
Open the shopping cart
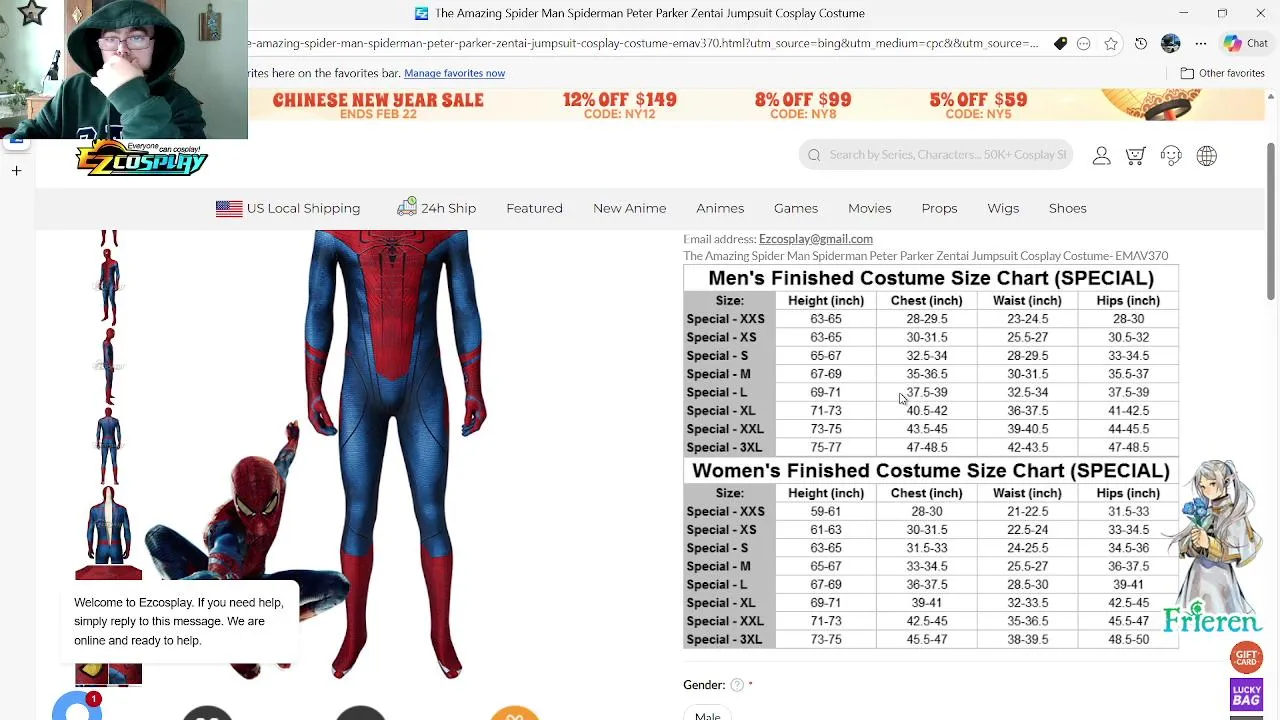point(1135,156)
